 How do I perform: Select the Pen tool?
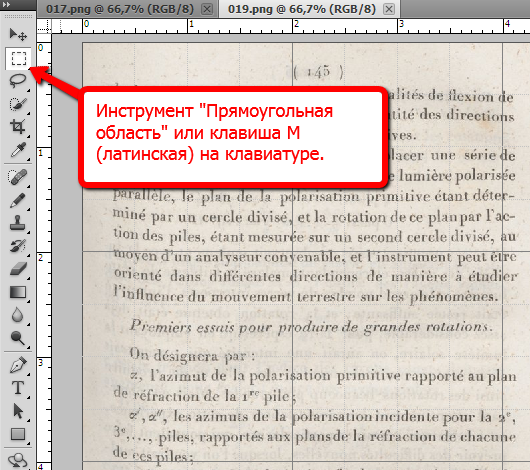18,365
